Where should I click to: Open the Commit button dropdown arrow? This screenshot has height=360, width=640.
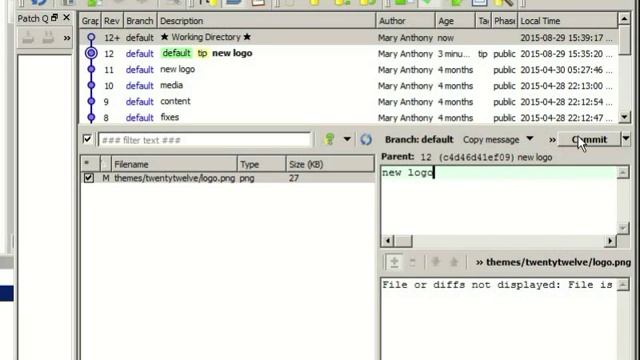(626, 139)
